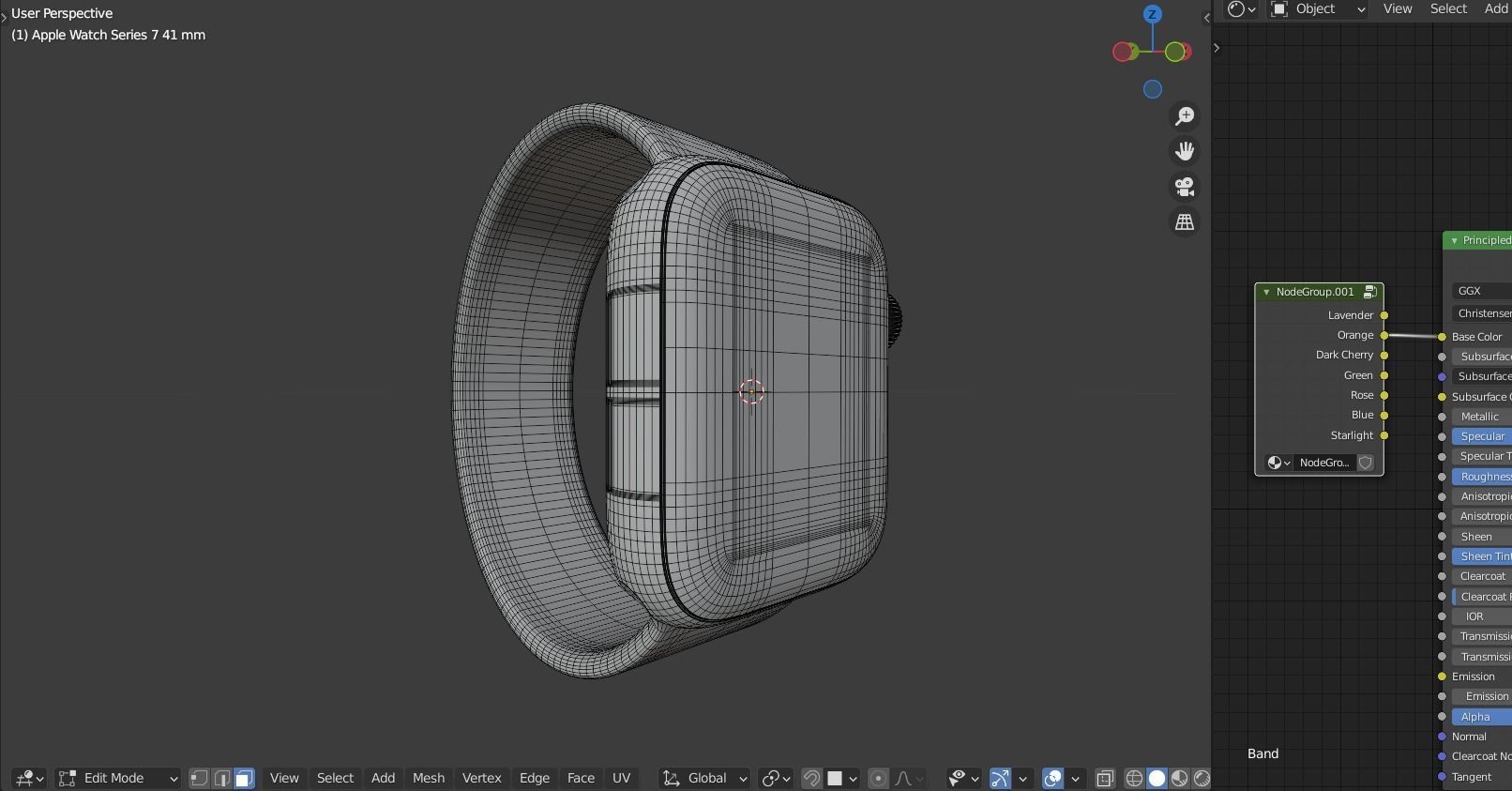Toggle show overlays button

point(1052,778)
